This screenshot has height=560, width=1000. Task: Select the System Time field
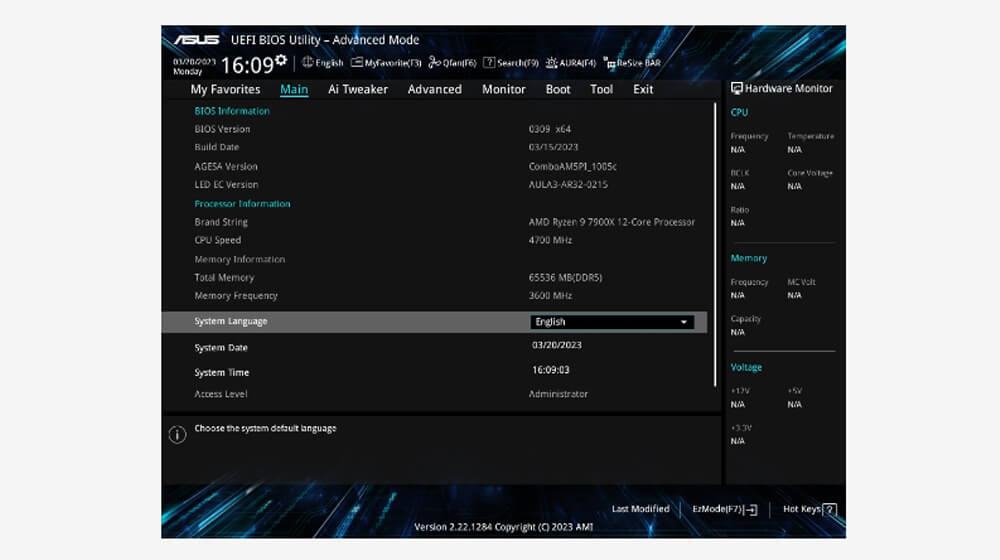[x=551, y=370]
